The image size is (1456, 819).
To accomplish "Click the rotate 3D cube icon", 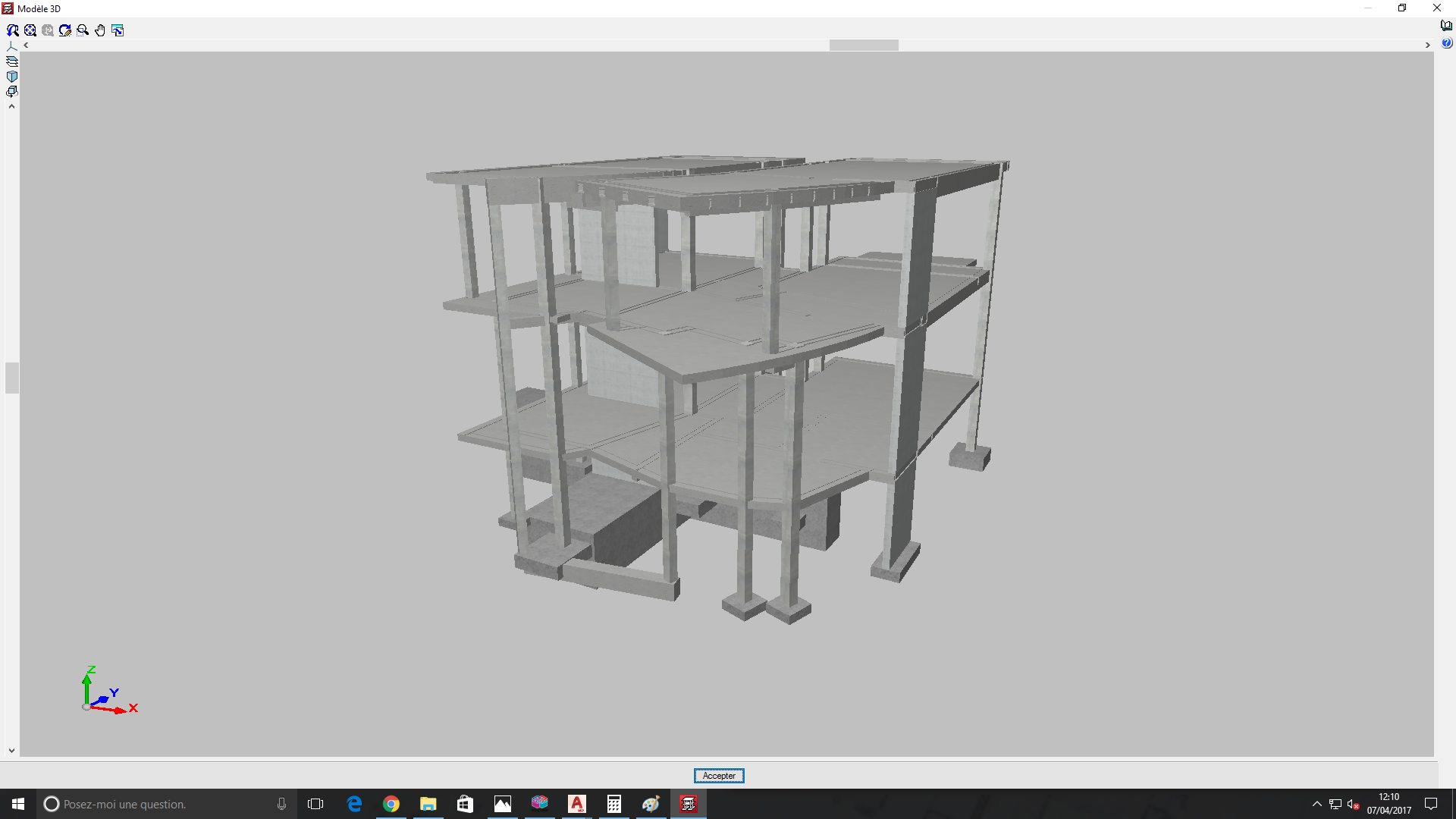I will 11,92.
